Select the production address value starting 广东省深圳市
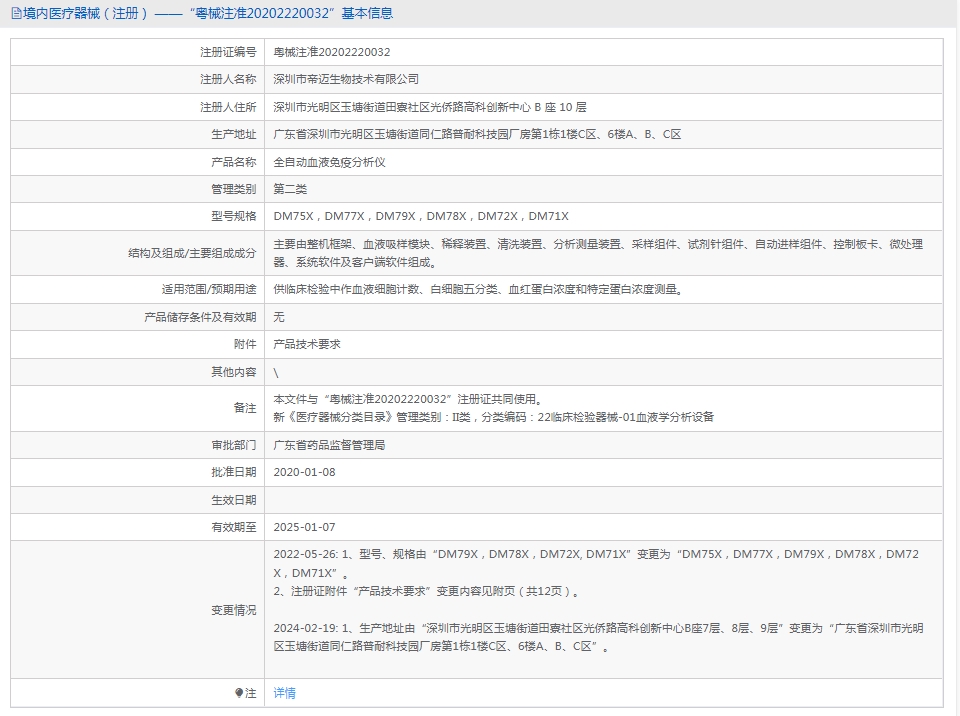This screenshot has height=716, width=960. click(477, 134)
